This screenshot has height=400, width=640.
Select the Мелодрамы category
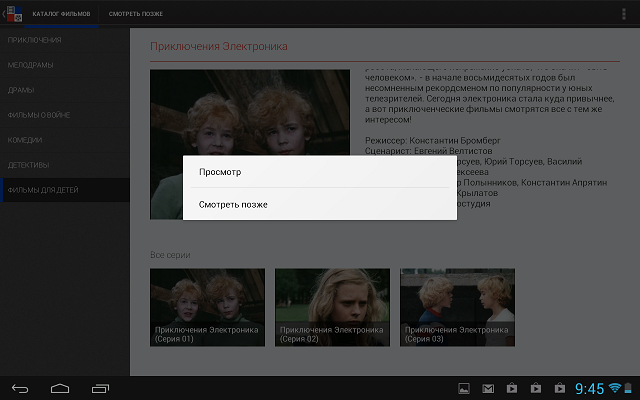point(65,65)
